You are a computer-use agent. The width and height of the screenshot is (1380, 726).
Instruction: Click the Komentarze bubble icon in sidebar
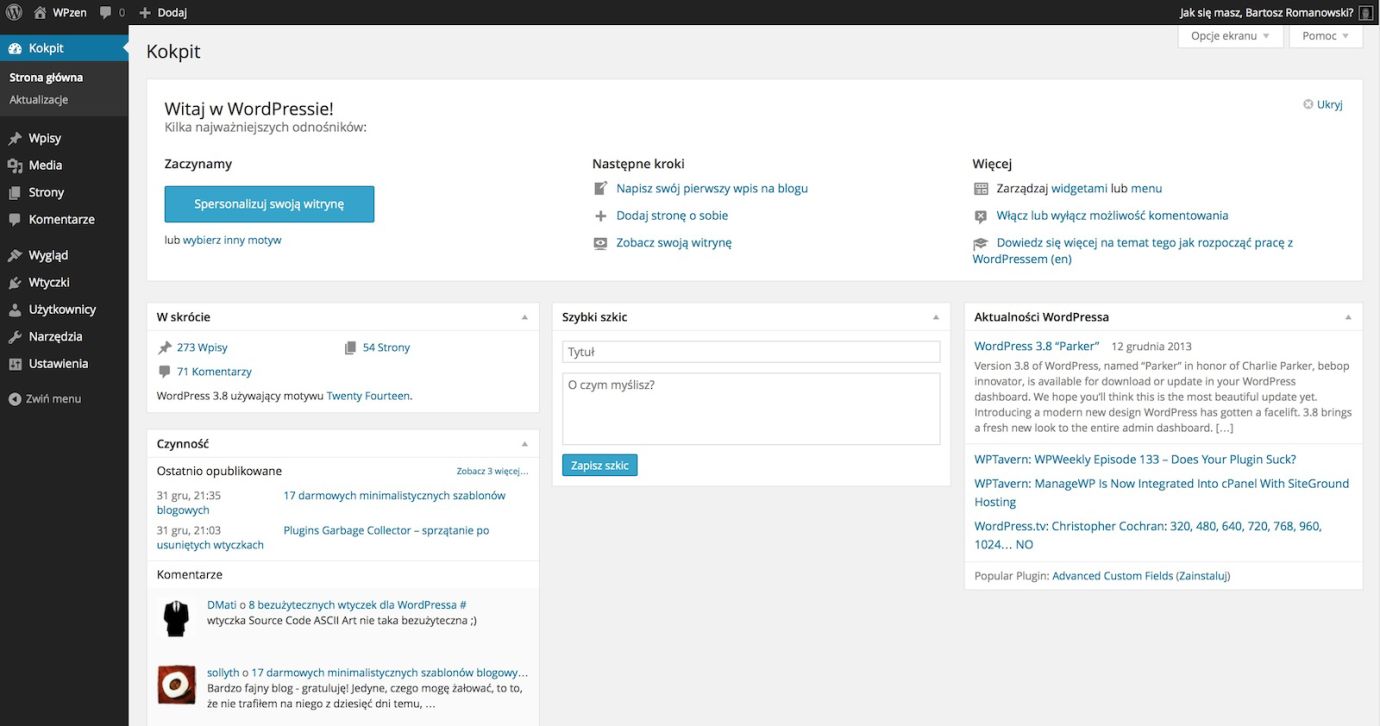(x=15, y=219)
